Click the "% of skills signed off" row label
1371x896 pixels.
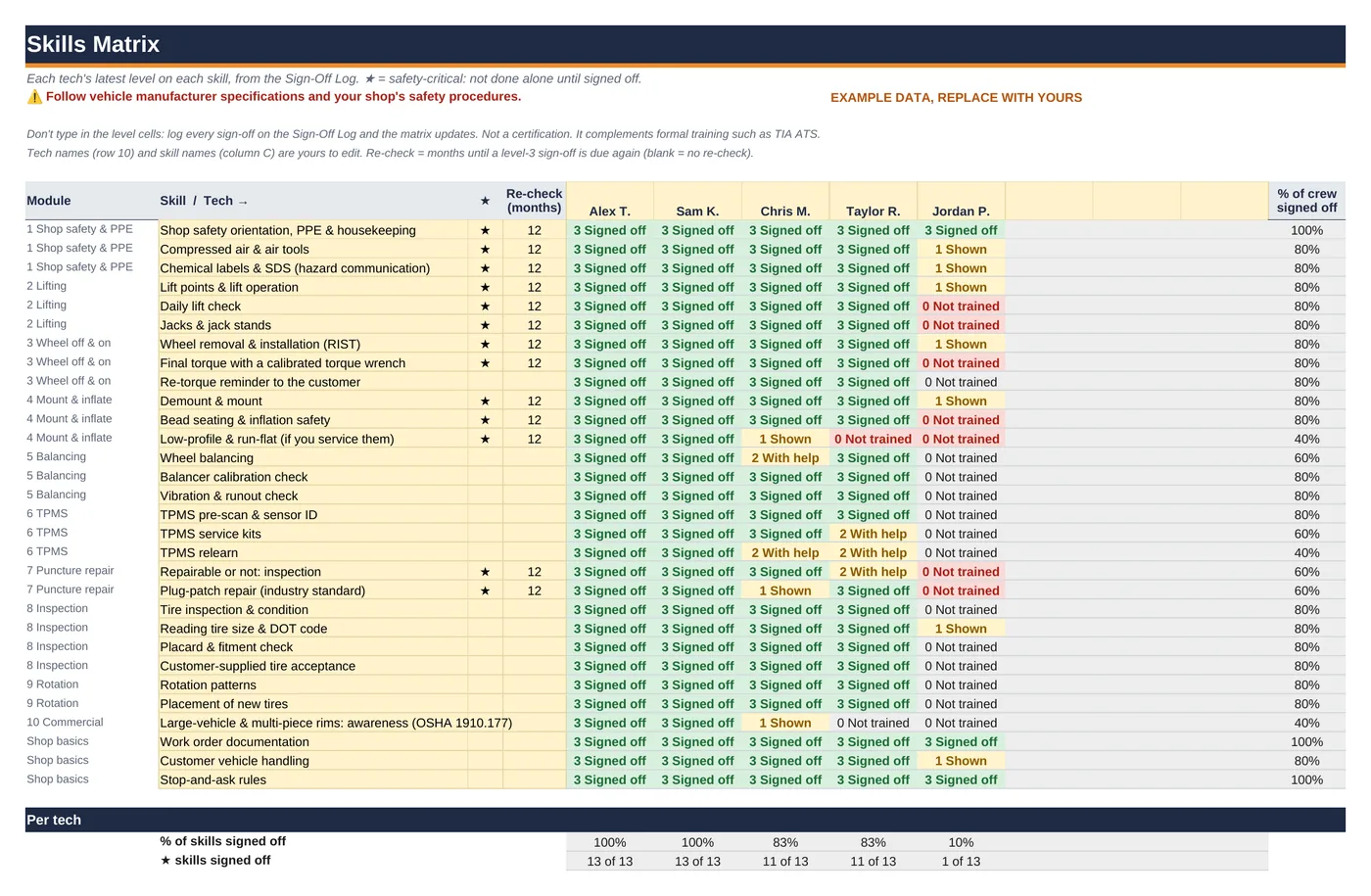pos(223,841)
